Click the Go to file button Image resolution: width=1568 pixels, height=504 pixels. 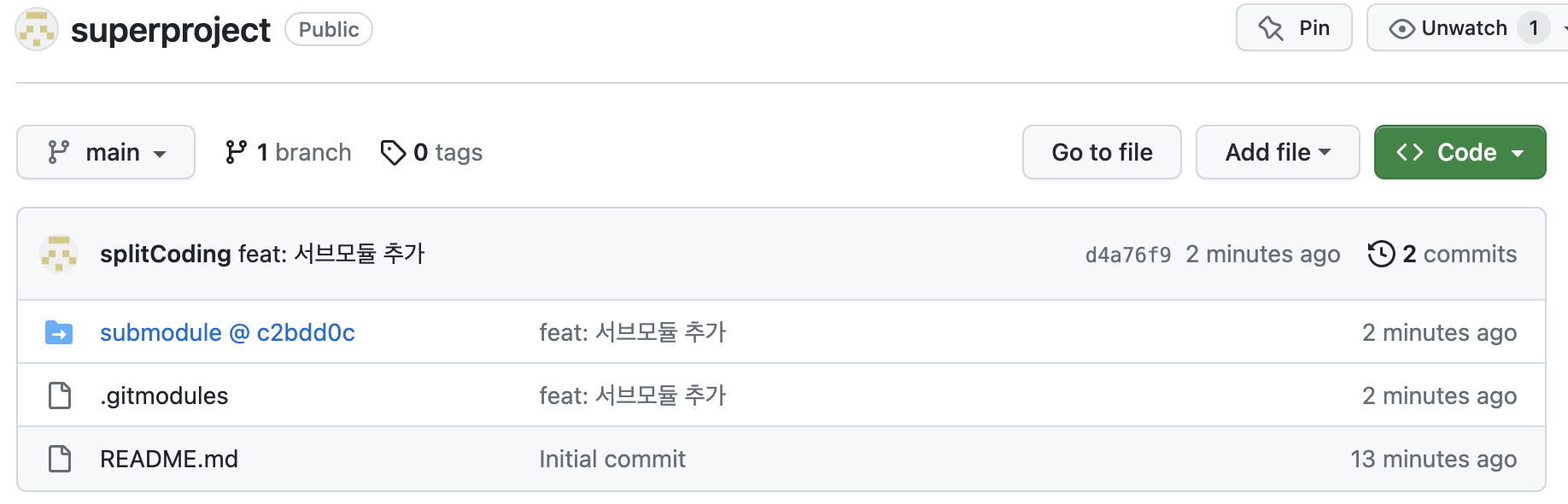point(1102,152)
